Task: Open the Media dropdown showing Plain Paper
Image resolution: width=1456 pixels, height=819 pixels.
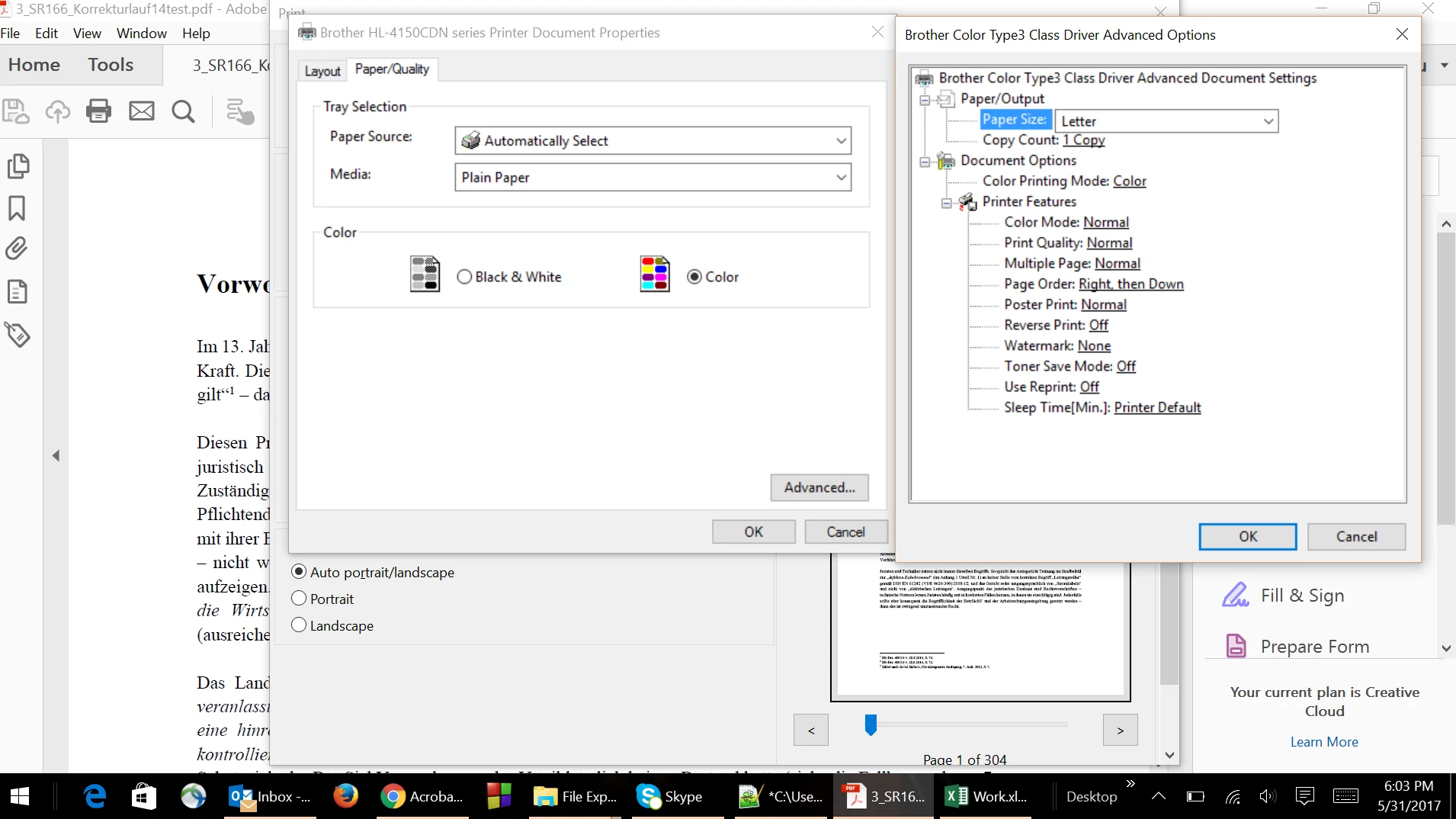Action: [653, 178]
